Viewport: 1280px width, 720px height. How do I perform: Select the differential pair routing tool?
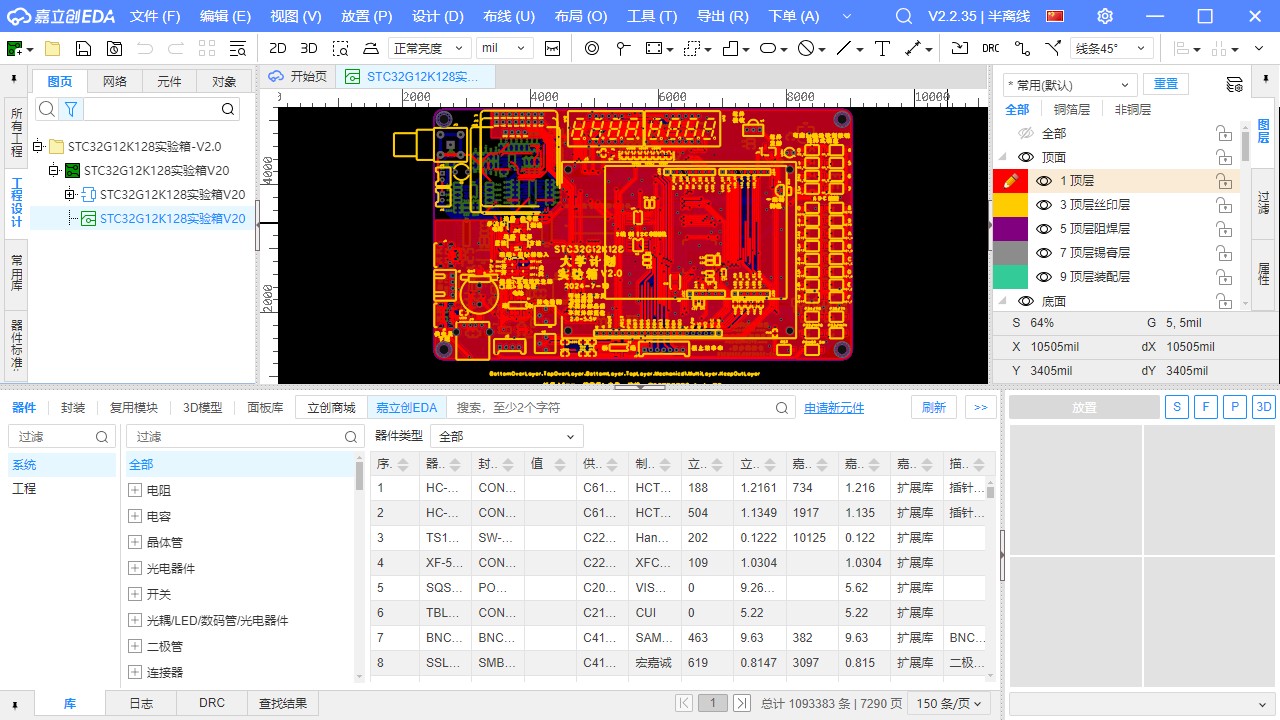[x=1052, y=48]
